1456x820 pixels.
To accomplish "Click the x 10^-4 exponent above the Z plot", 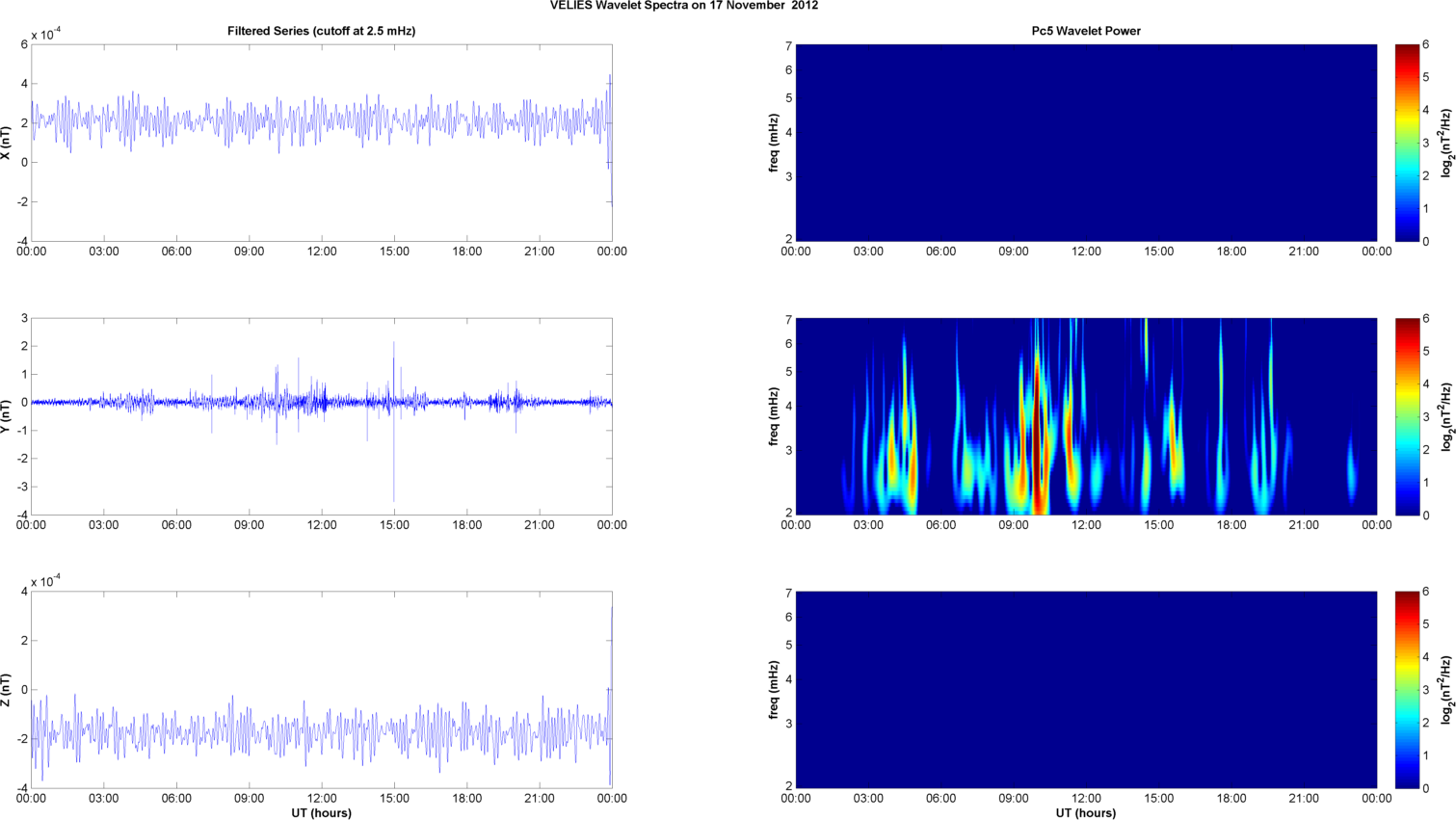I will (x=46, y=582).
